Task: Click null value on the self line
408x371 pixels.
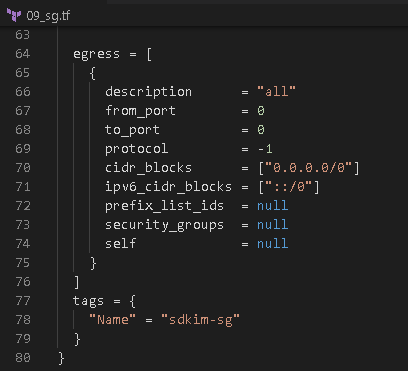Action: coord(273,244)
